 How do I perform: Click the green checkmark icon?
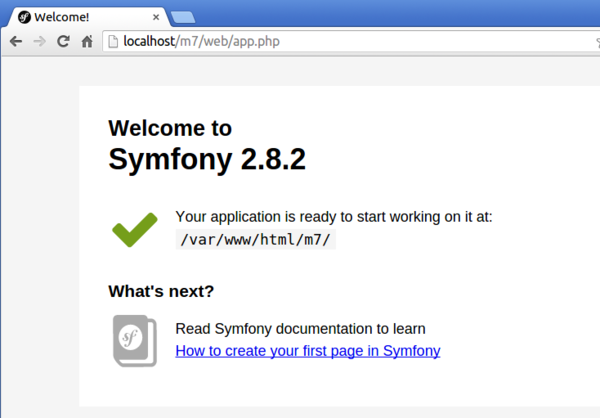134,229
